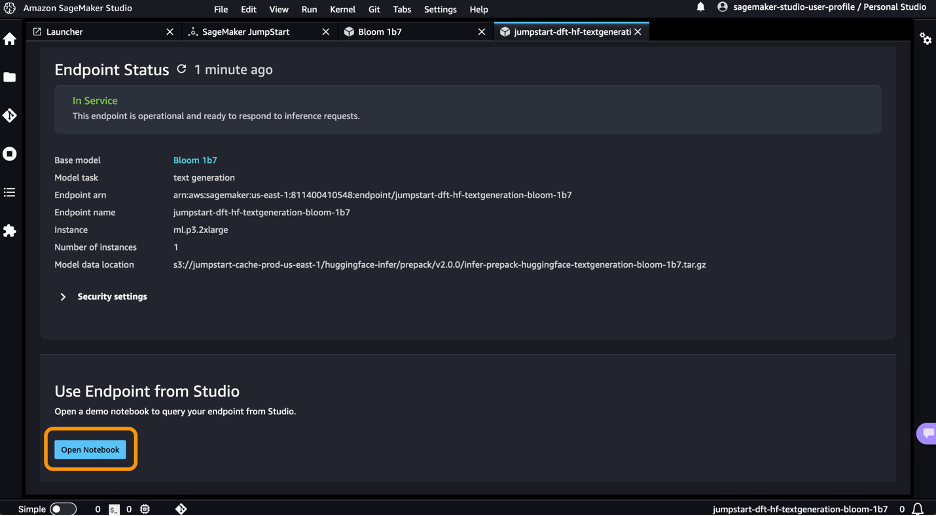Close the Bloom 1b7 tab

pos(482,32)
